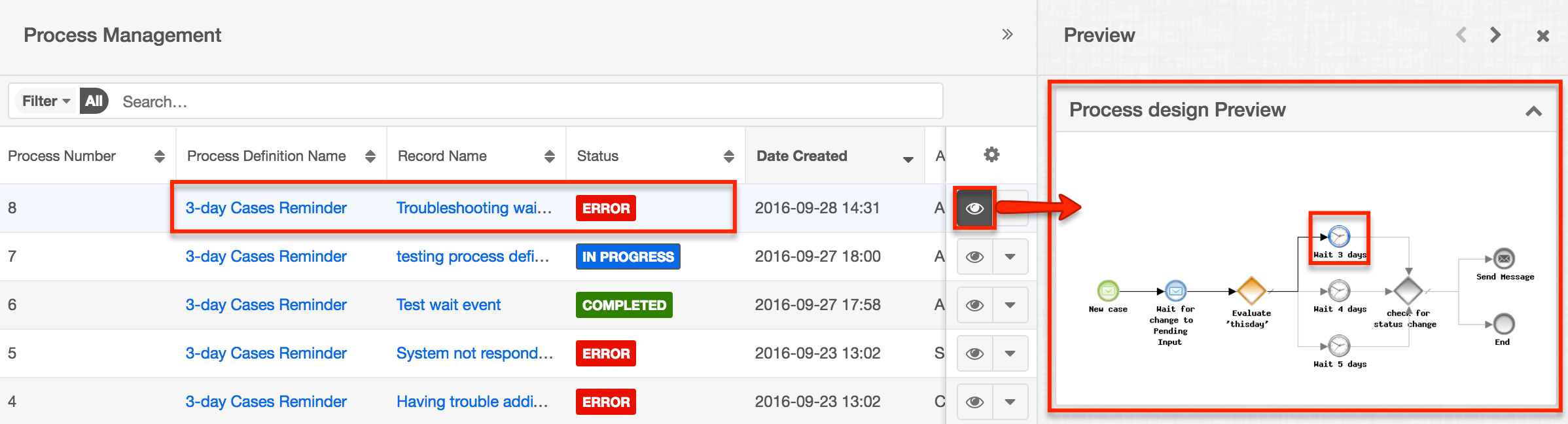Screen dimensions: 1568x424
Task: Open actions dropdown for process 4
Action: [1010, 402]
